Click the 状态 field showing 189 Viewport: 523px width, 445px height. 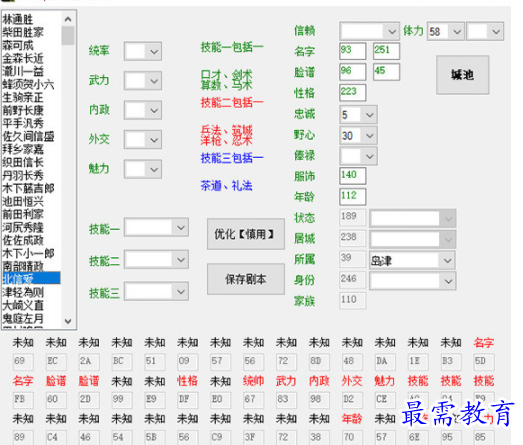point(353,217)
